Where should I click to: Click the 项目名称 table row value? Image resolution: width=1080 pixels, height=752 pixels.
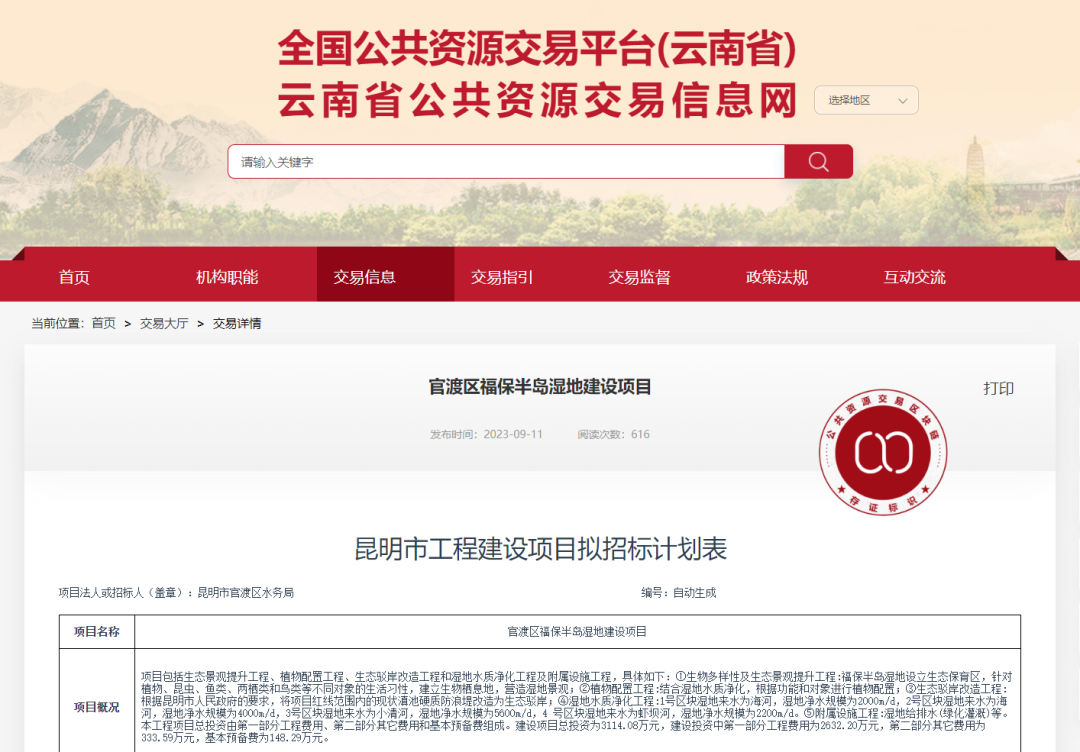[x=577, y=631]
